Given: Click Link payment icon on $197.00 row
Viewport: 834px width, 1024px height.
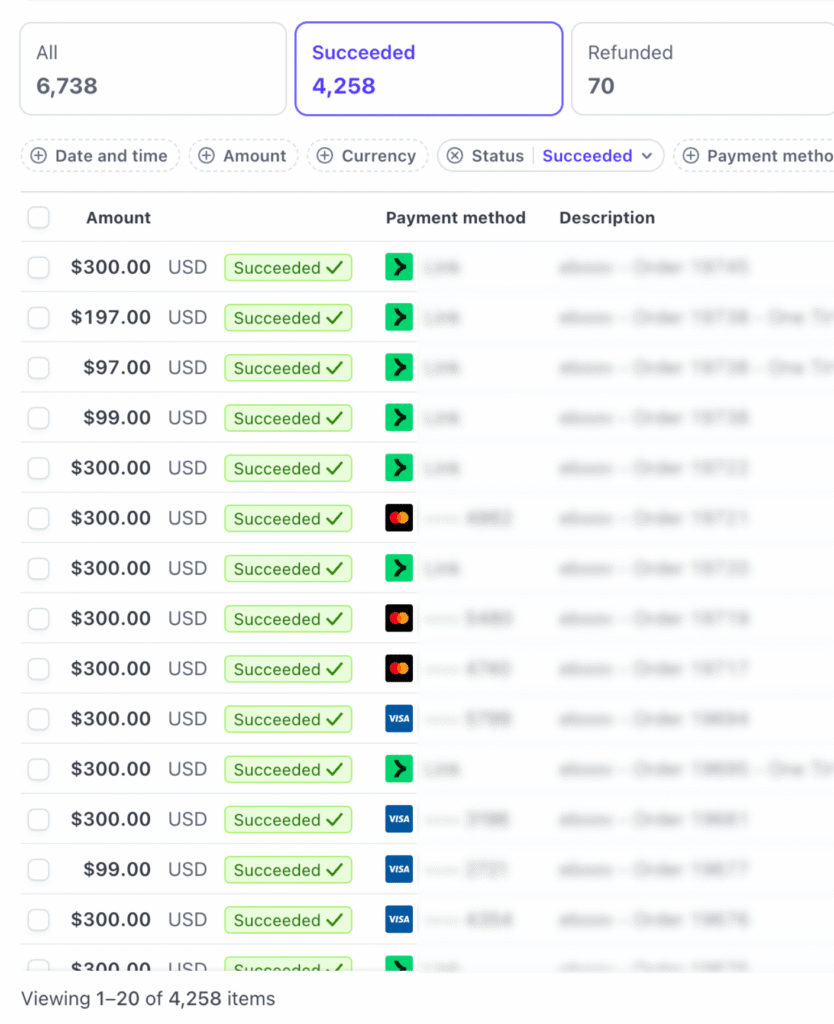Looking at the screenshot, I should pos(399,318).
